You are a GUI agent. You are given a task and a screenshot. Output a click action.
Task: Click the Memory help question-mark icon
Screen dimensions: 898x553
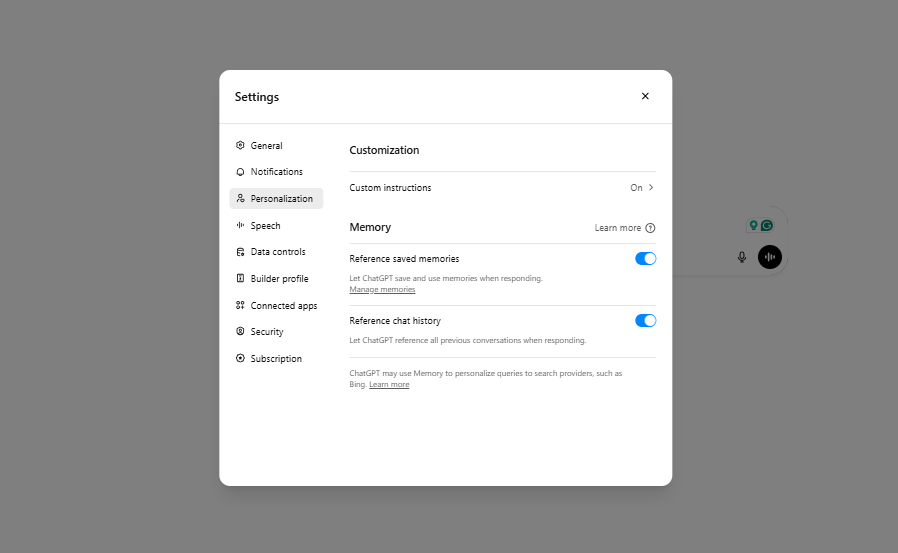pos(651,228)
